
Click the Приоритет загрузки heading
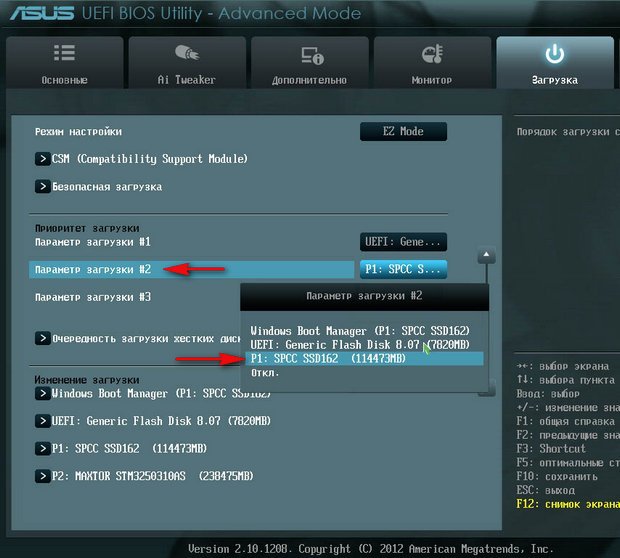pyautogui.click(x=87, y=229)
